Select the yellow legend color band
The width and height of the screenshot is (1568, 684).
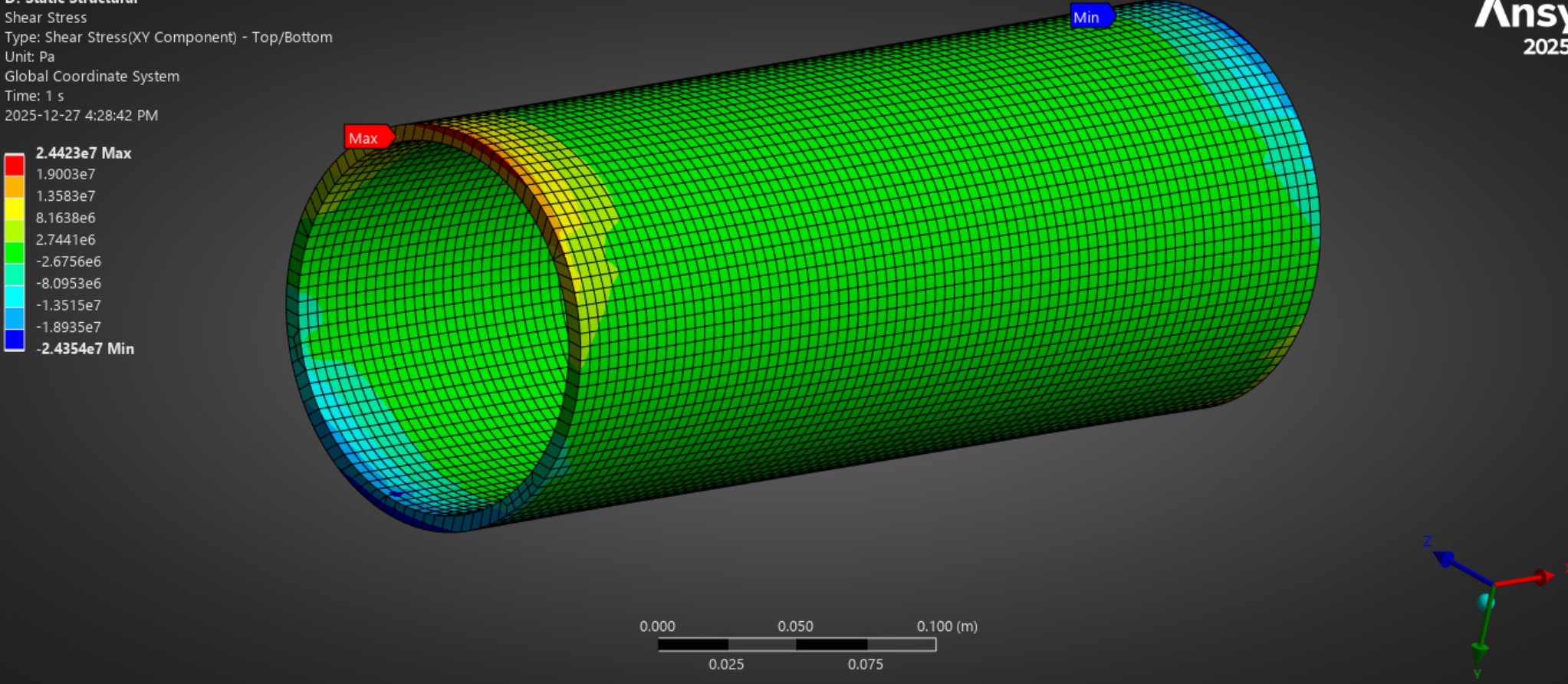pyautogui.click(x=15, y=209)
